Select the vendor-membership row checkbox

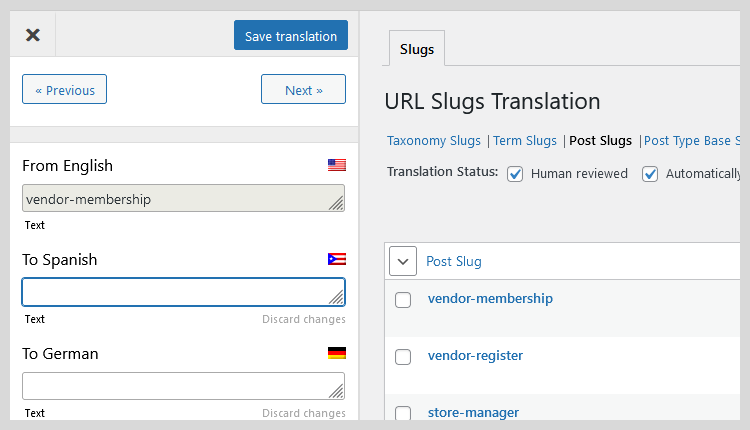click(x=403, y=300)
